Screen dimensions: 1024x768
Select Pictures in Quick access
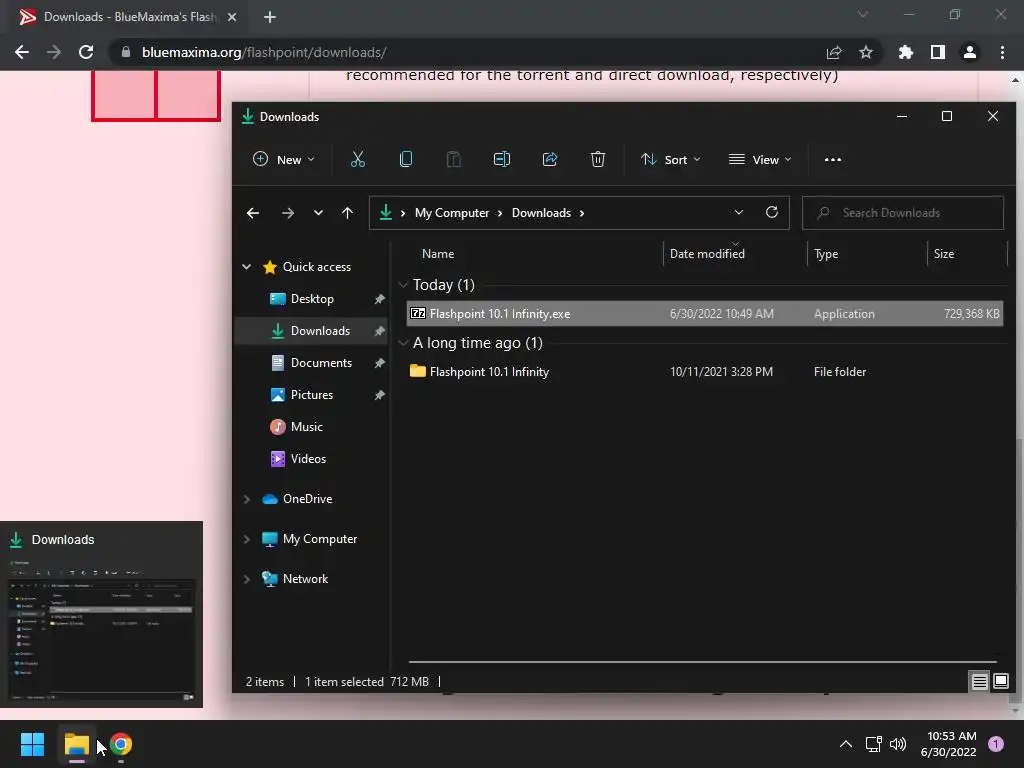coord(312,394)
